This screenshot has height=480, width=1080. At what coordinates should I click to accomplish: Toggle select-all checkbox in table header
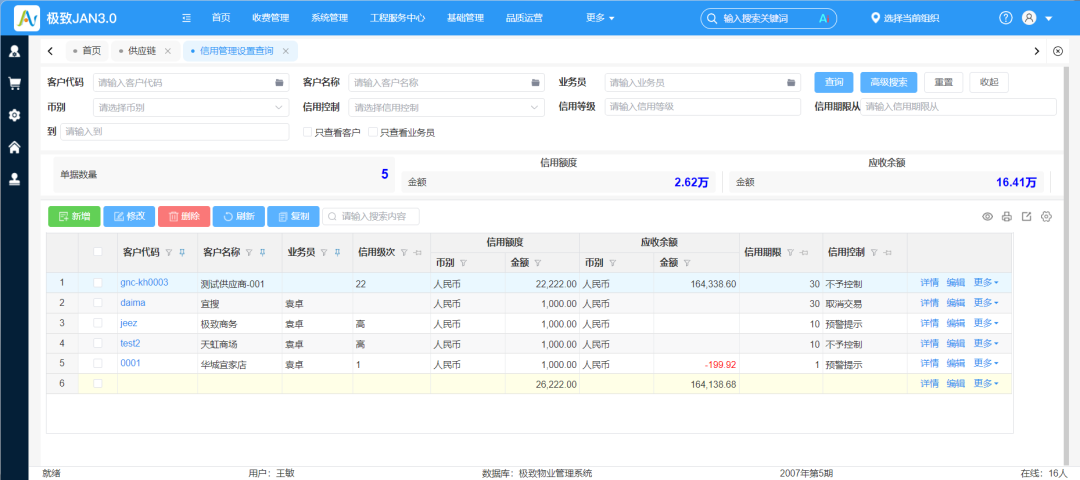pyautogui.click(x=98, y=252)
